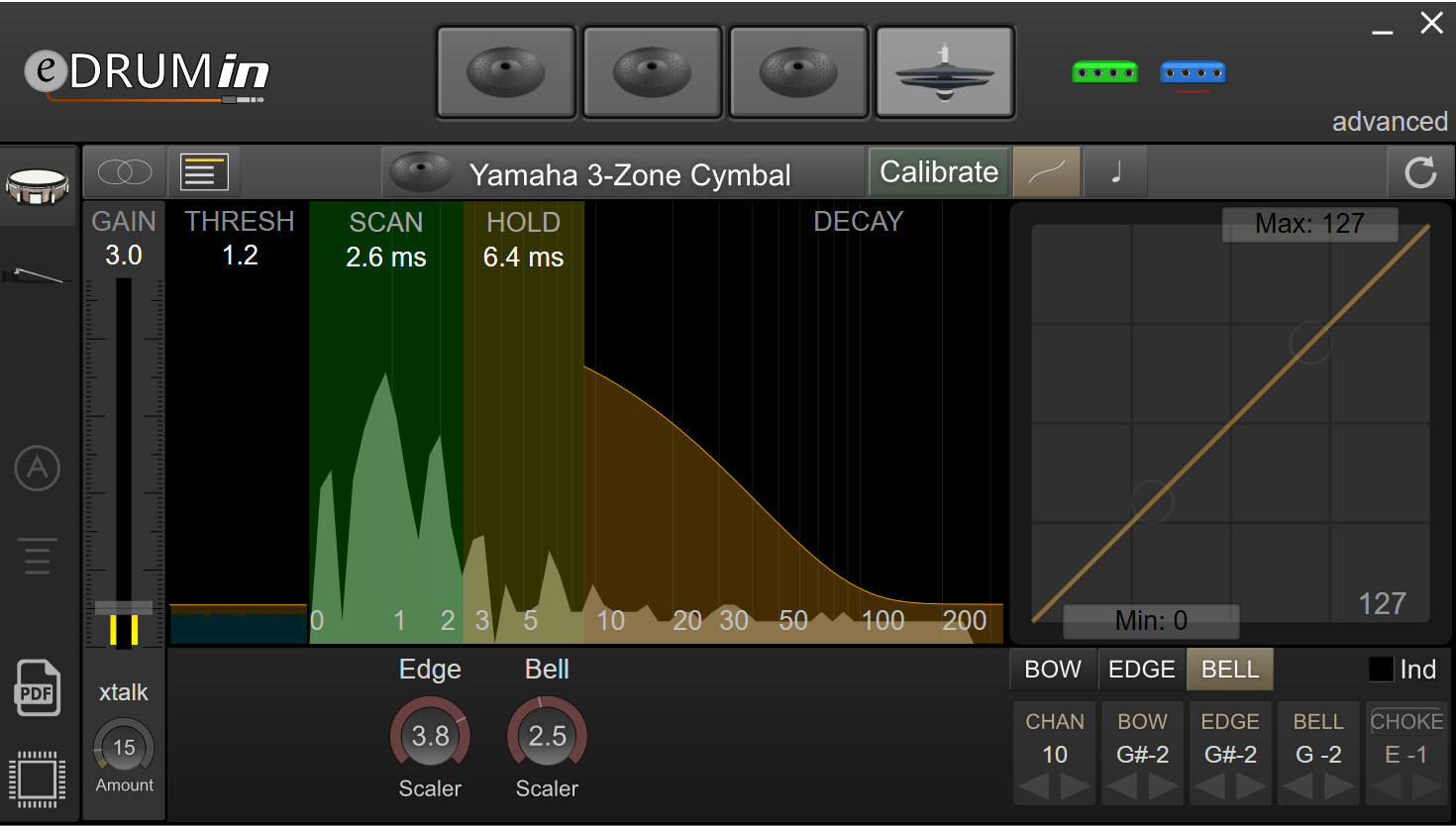Decrease the BOW note with left arrow
The width and height of the screenshot is (1456, 831).
click(x=1122, y=787)
